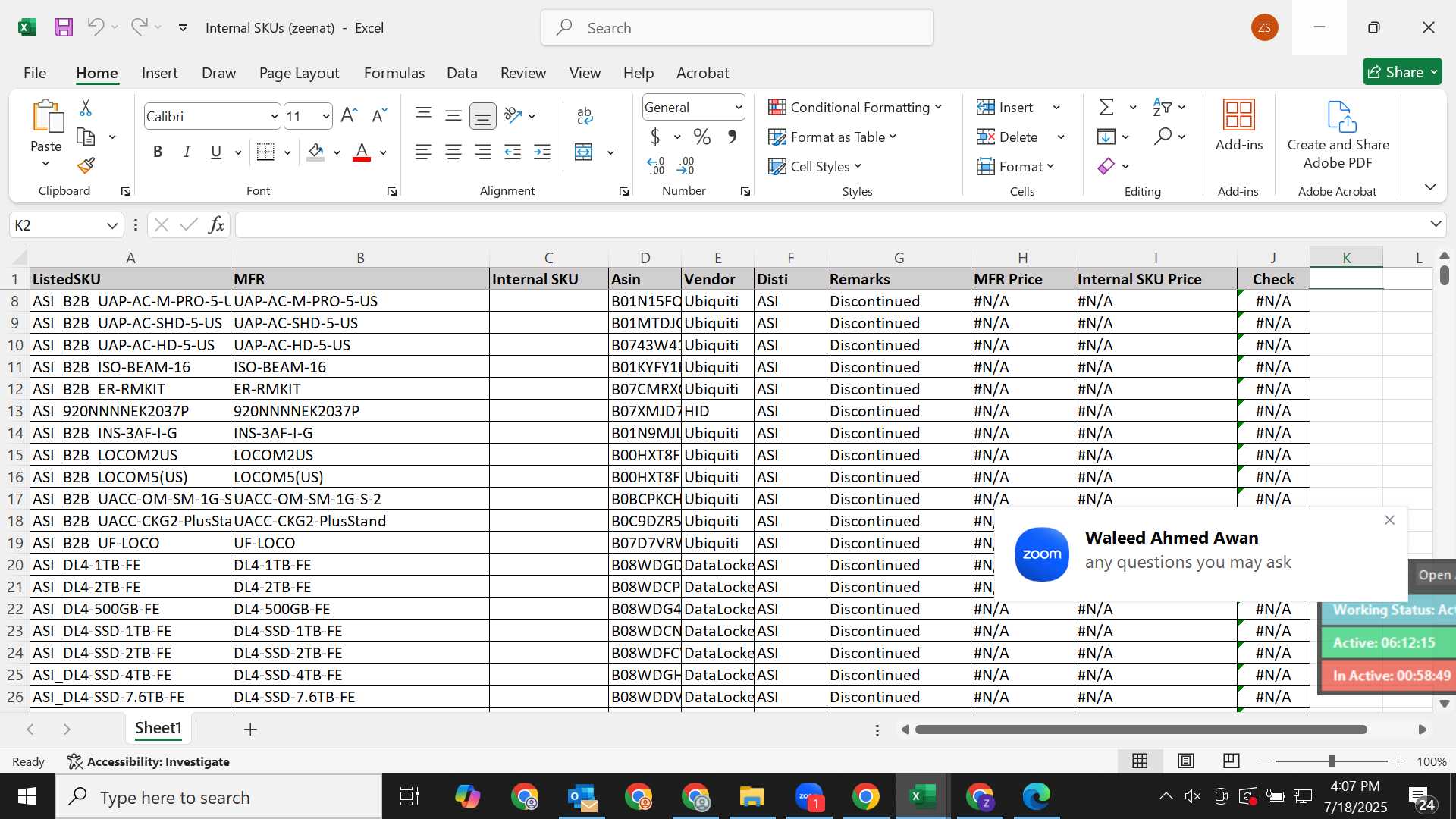Click the Insert Function fx icon

(216, 225)
